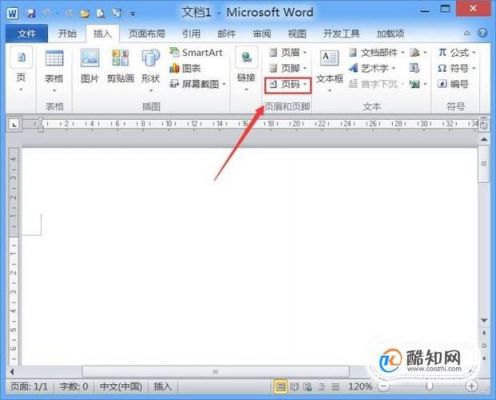This screenshot has width=496, height=400.
Task: Insert a 图表 (Chart)
Action: click(x=185, y=68)
